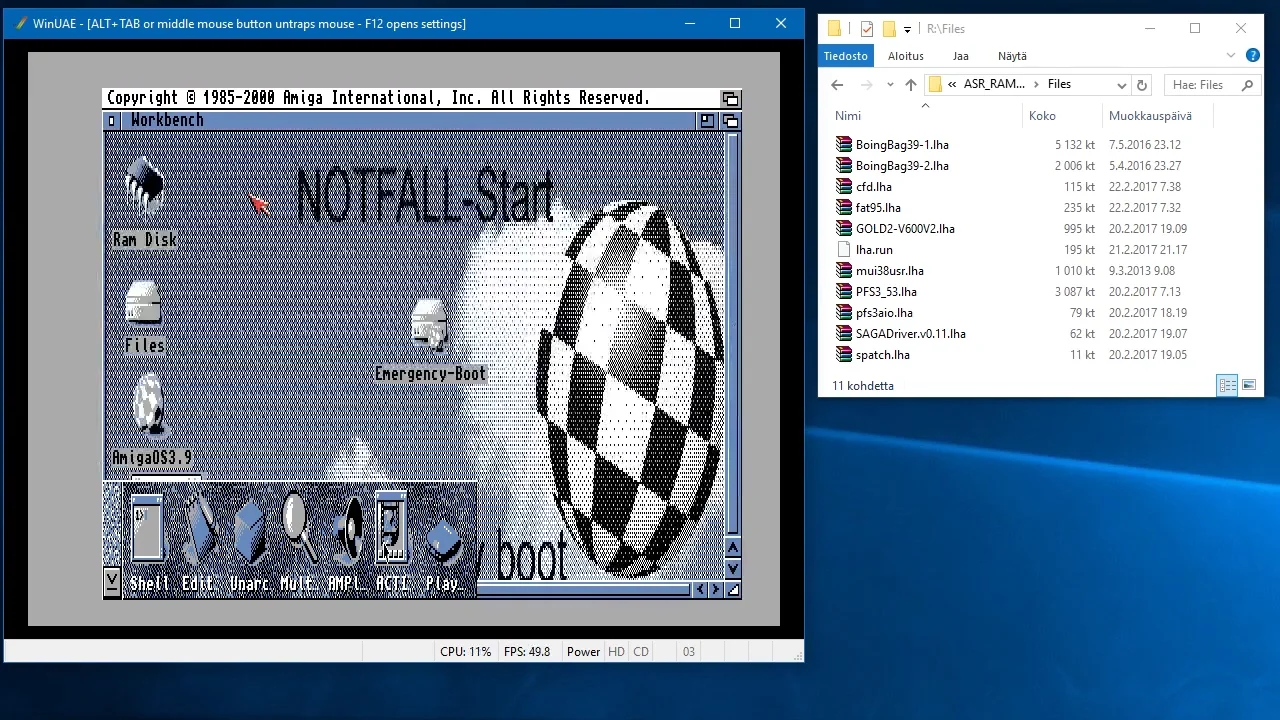
Task: Click the Workbench window depth gadget
Action: [731, 120]
